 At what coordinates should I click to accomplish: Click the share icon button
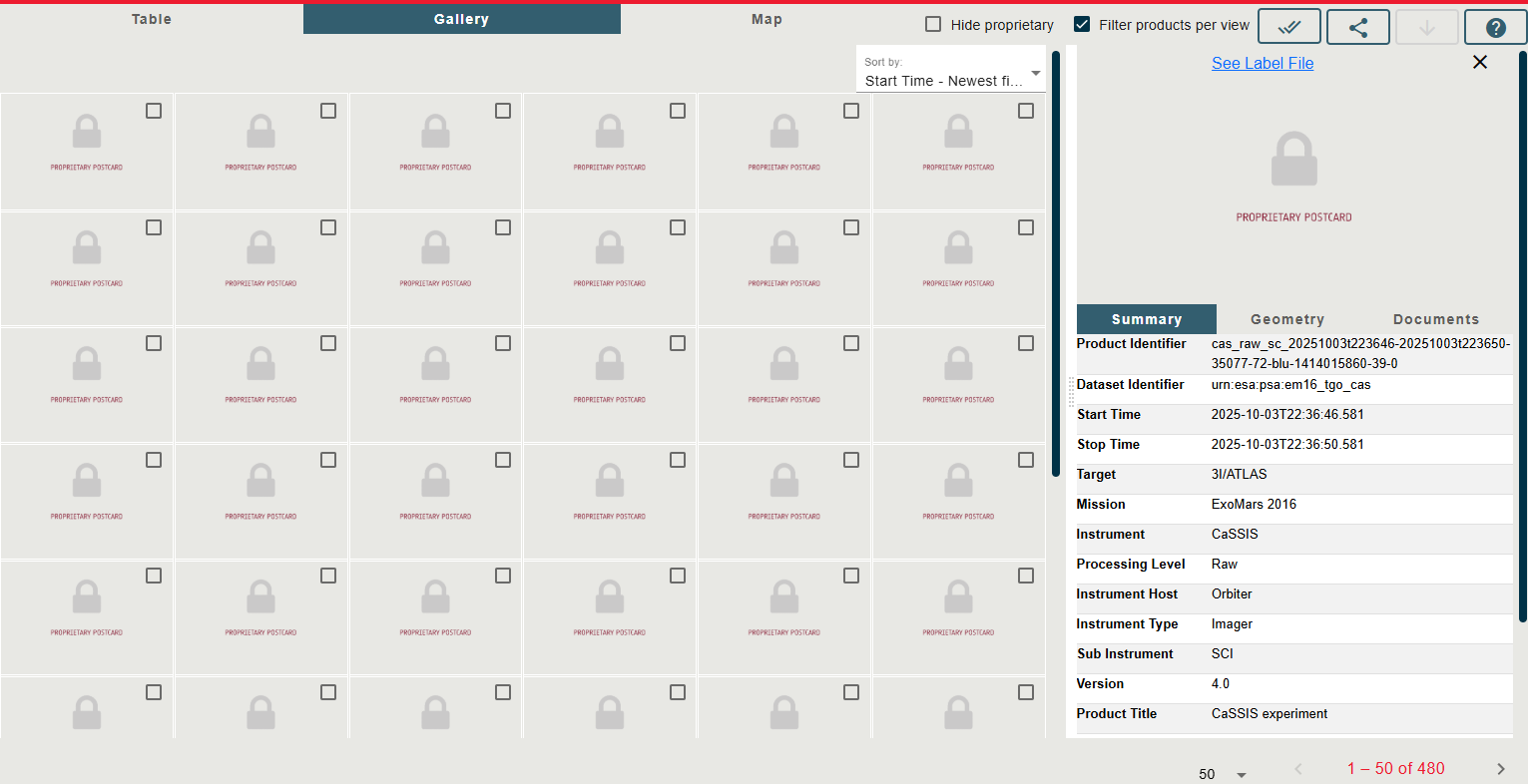point(1358,27)
